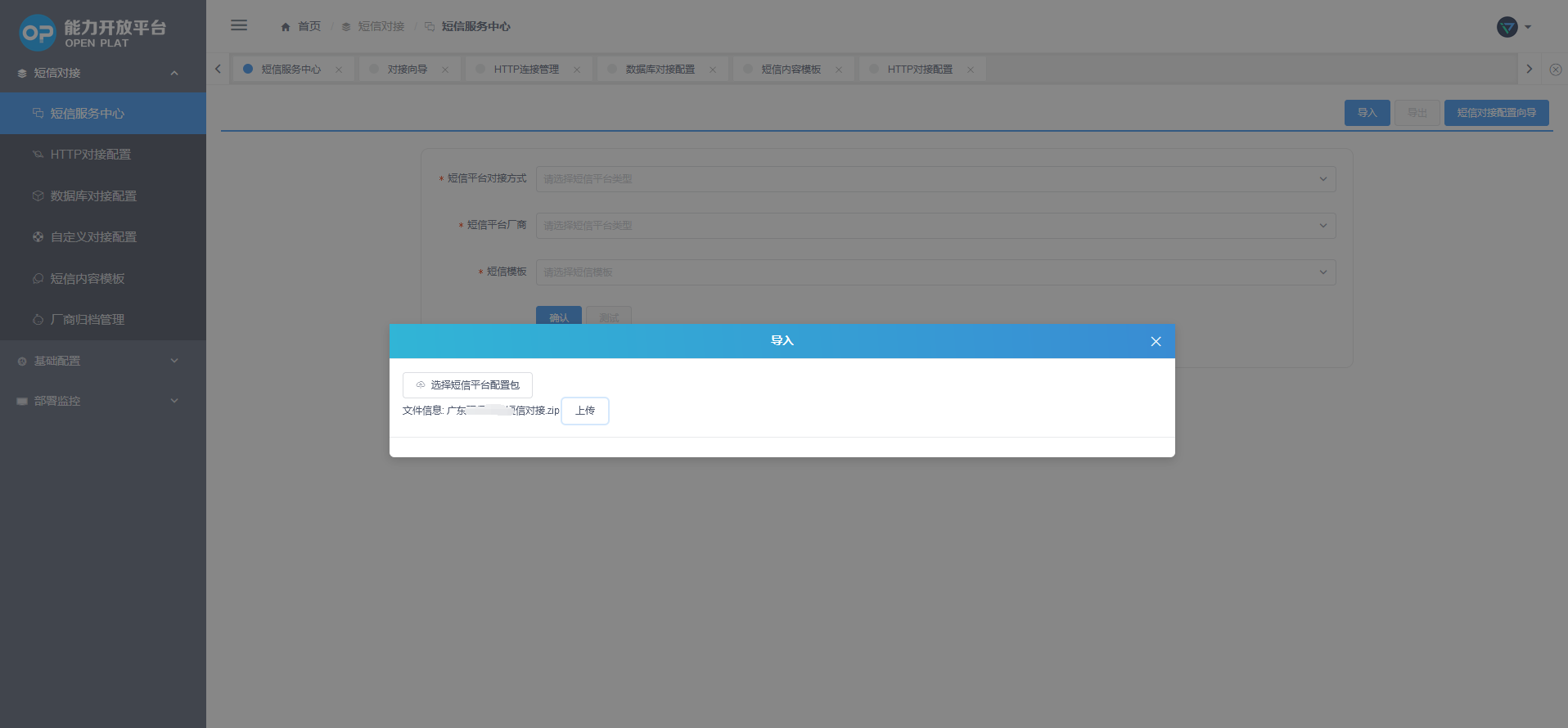Click the 部署监控 icon in sidebar
The image size is (1568, 728).
(x=22, y=402)
